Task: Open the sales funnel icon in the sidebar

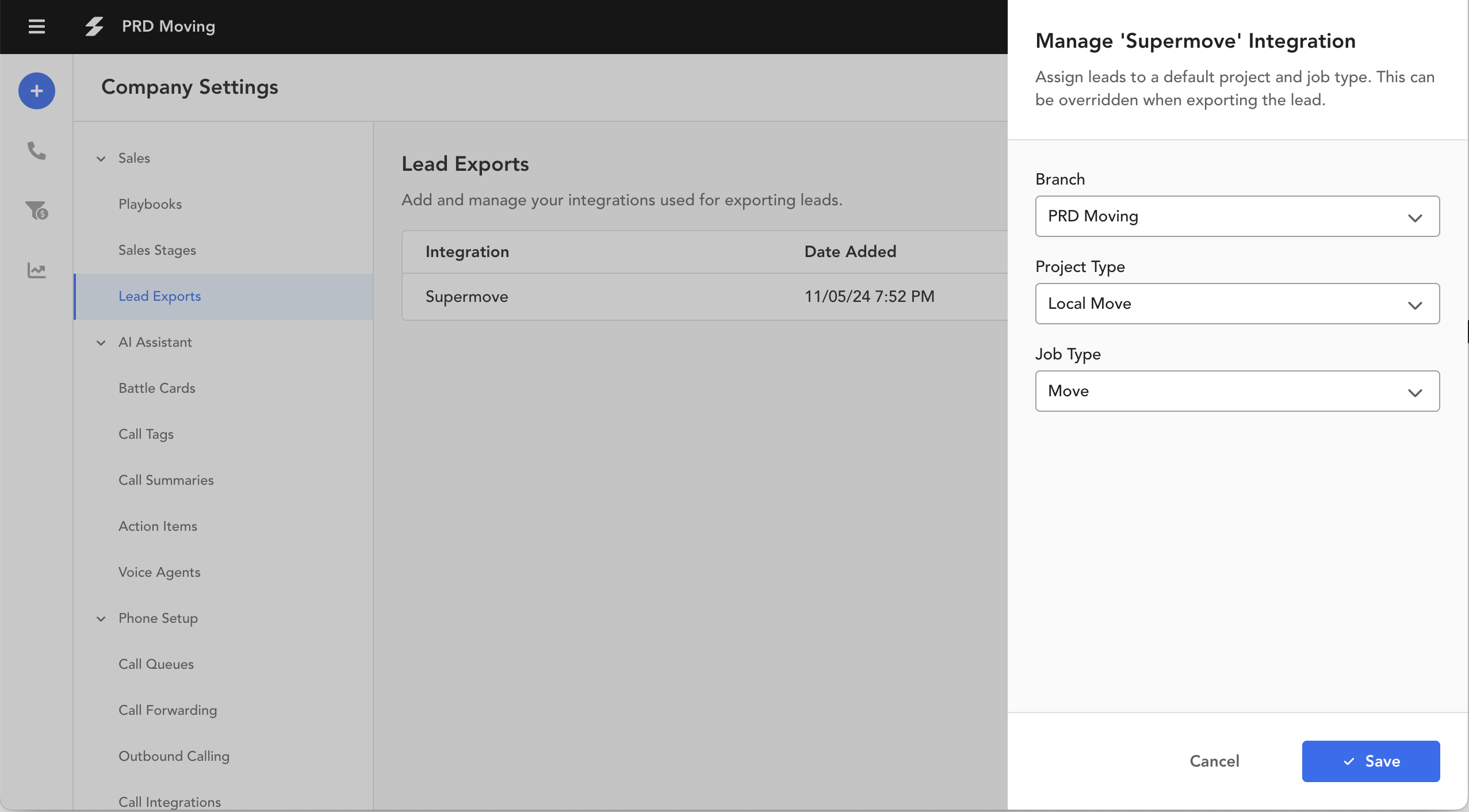Action: [36, 210]
